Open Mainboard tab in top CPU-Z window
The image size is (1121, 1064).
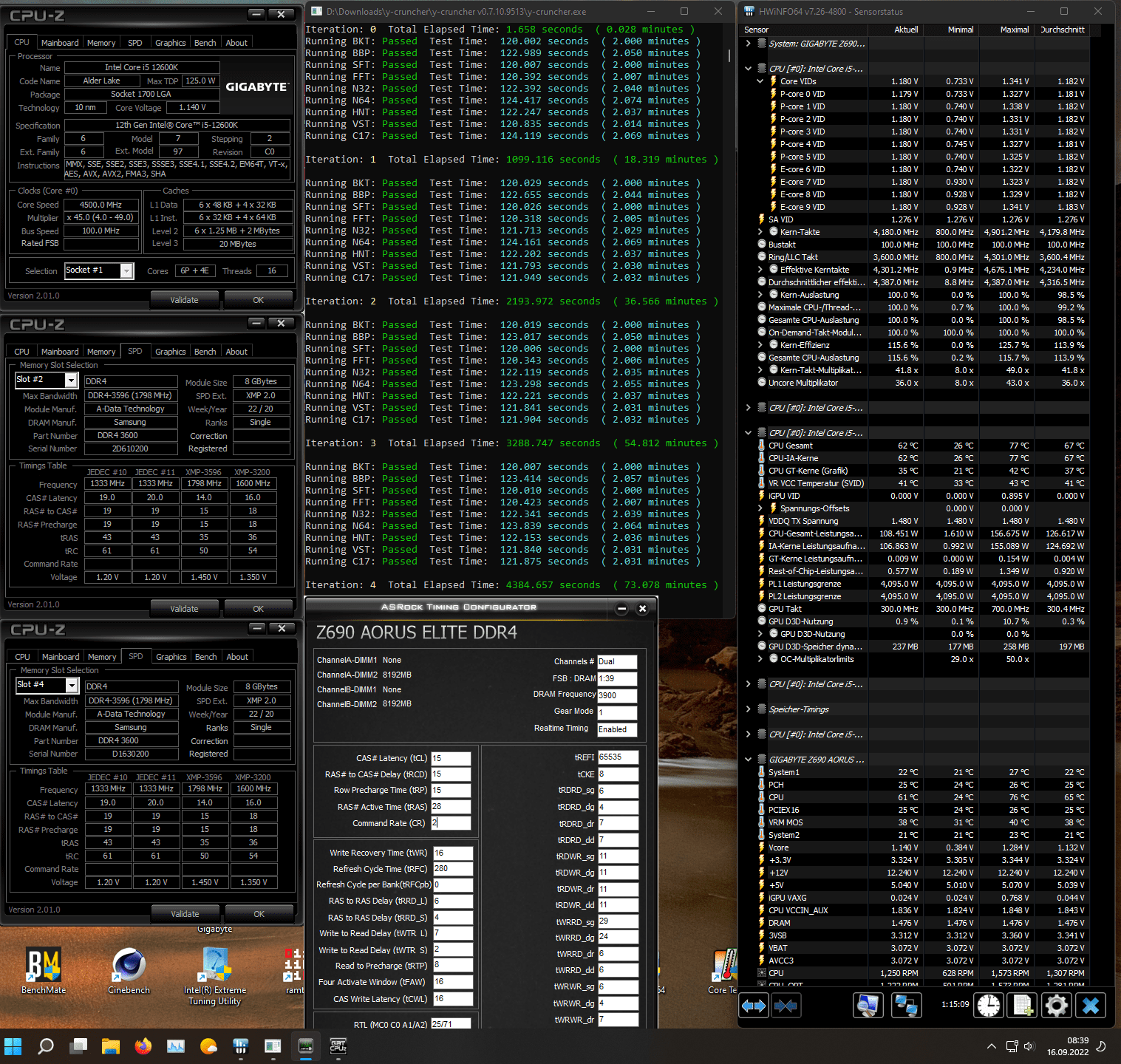click(60, 43)
